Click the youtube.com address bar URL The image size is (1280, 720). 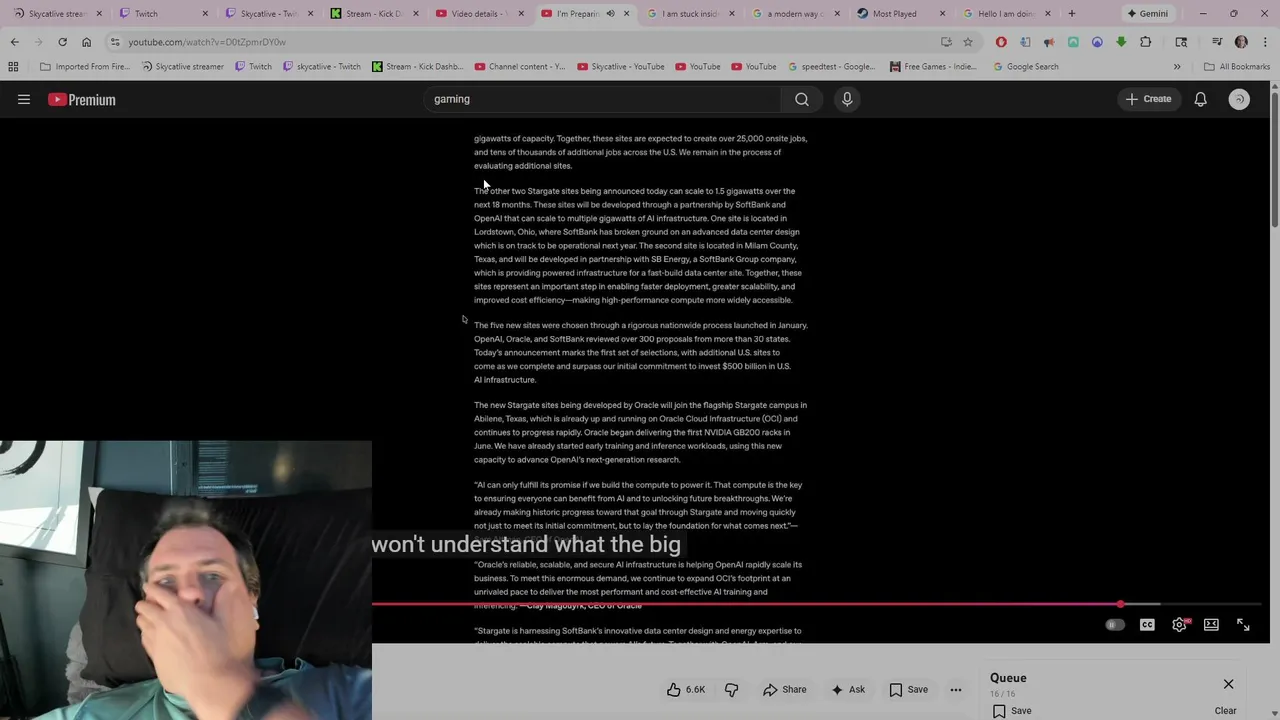pyautogui.click(x=207, y=42)
